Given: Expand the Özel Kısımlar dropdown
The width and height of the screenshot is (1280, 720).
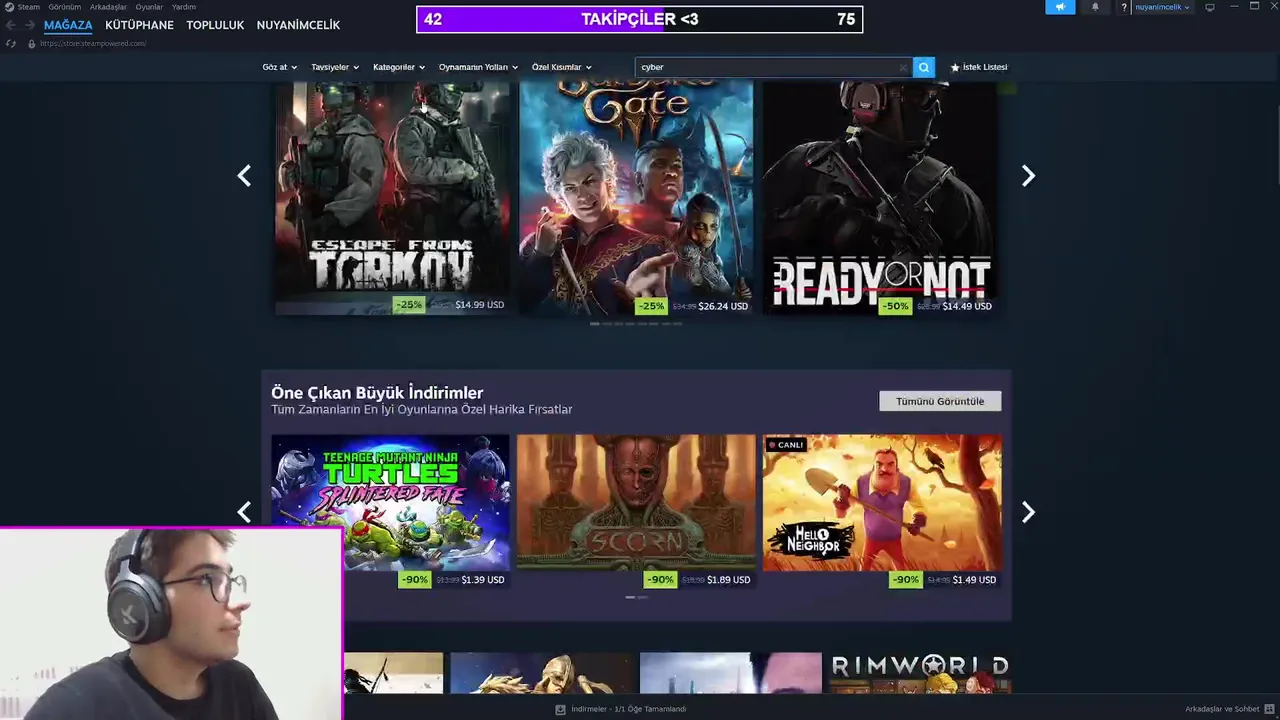Looking at the screenshot, I should coord(561,67).
